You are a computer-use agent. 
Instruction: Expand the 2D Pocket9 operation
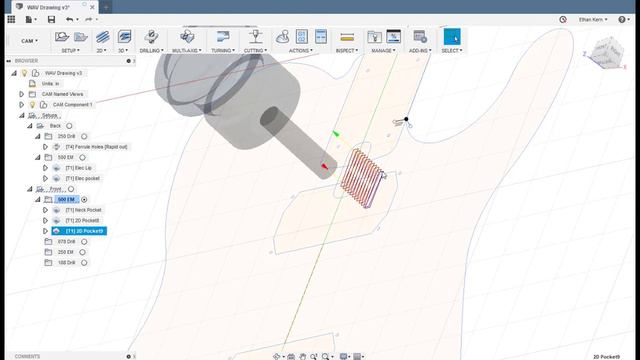click(45, 231)
